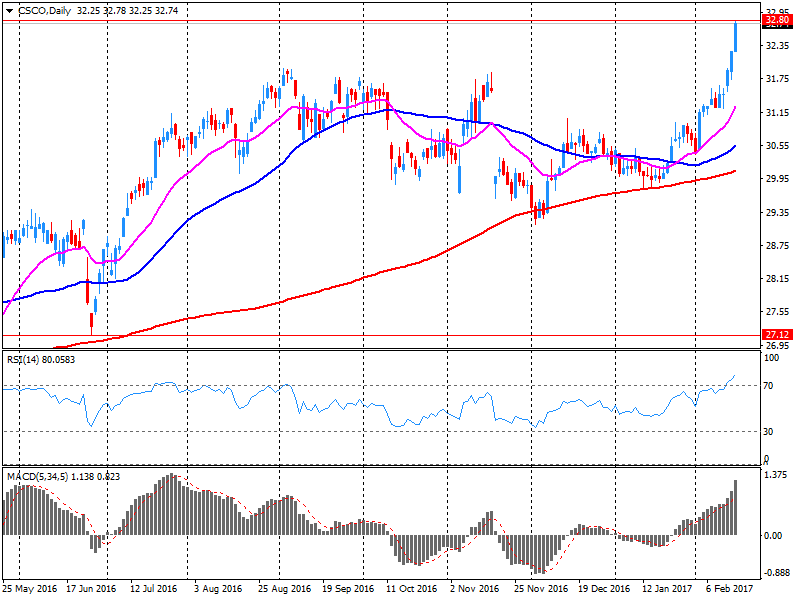Click the 29.95 price scale value
The height and width of the screenshot is (600, 800).
pos(778,179)
